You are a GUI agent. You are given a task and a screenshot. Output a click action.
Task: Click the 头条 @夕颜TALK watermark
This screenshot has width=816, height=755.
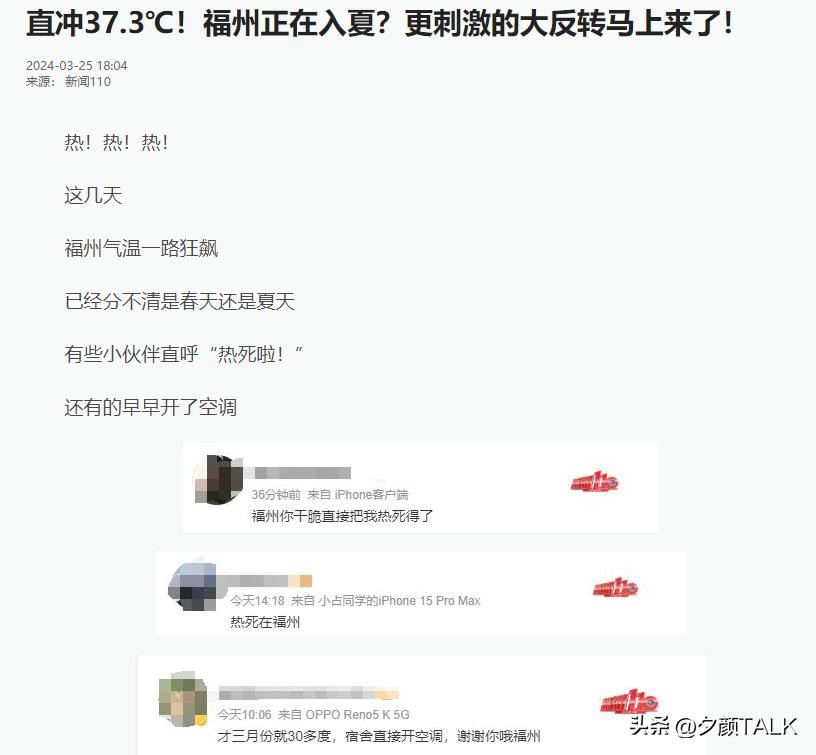(x=713, y=726)
